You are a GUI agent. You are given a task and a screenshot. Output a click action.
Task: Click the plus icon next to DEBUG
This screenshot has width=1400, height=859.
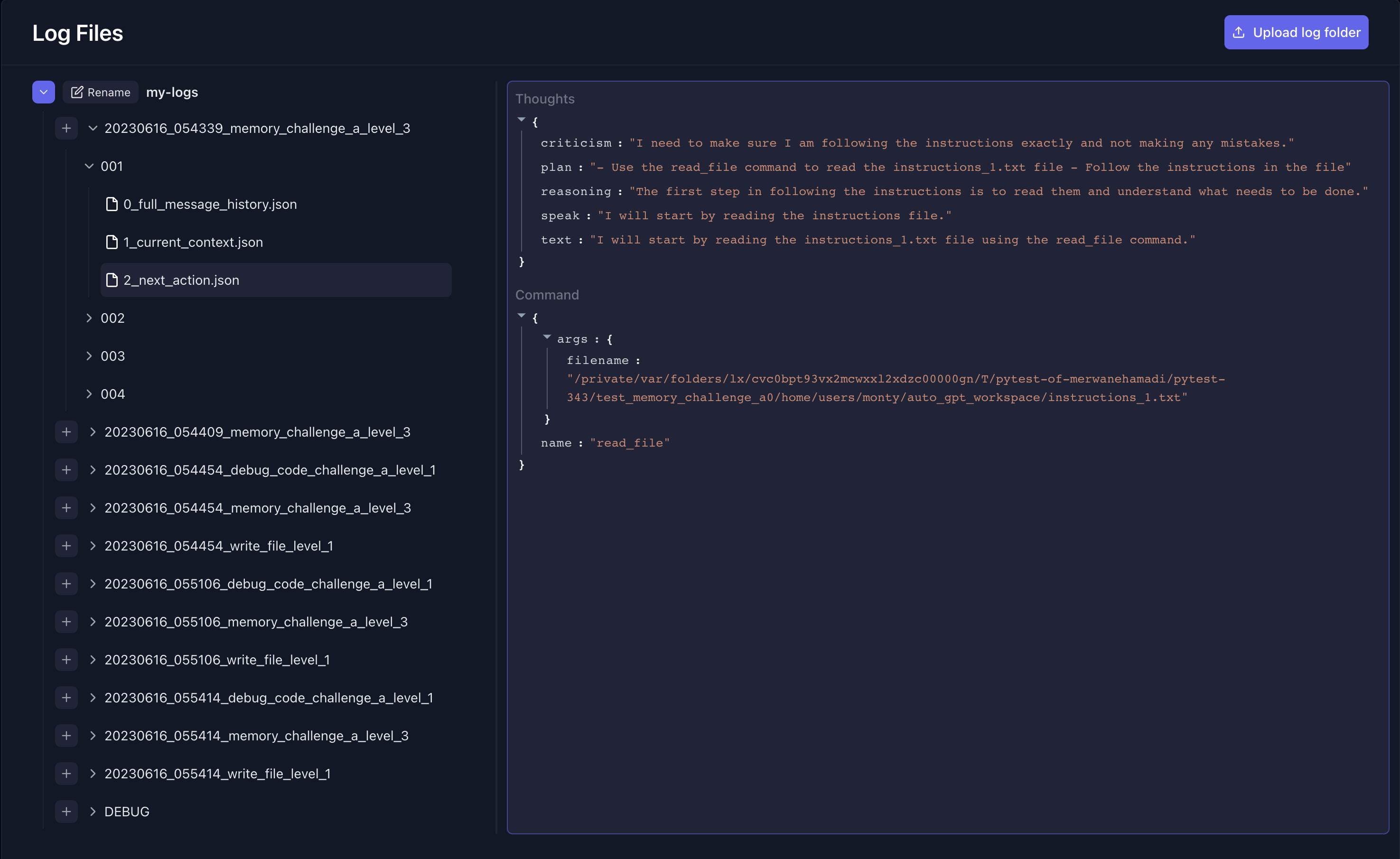click(x=66, y=811)
